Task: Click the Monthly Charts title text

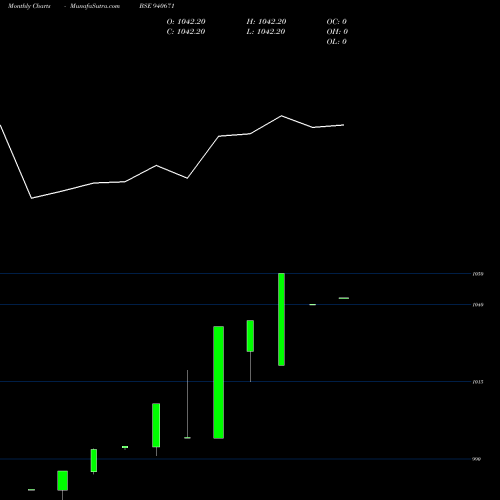Action: pos(29,6)
